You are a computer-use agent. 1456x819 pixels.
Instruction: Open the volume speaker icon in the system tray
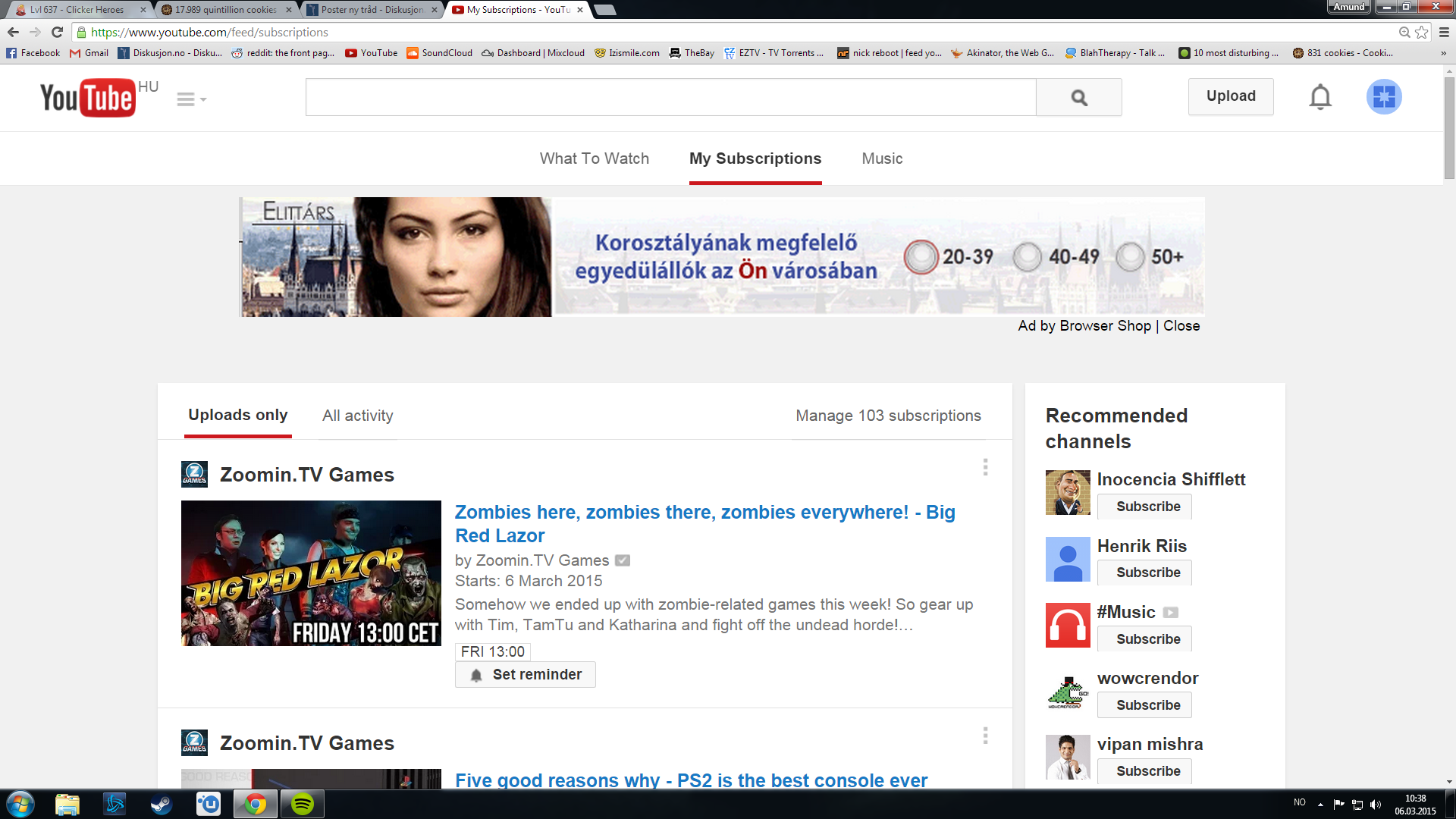1376,804
